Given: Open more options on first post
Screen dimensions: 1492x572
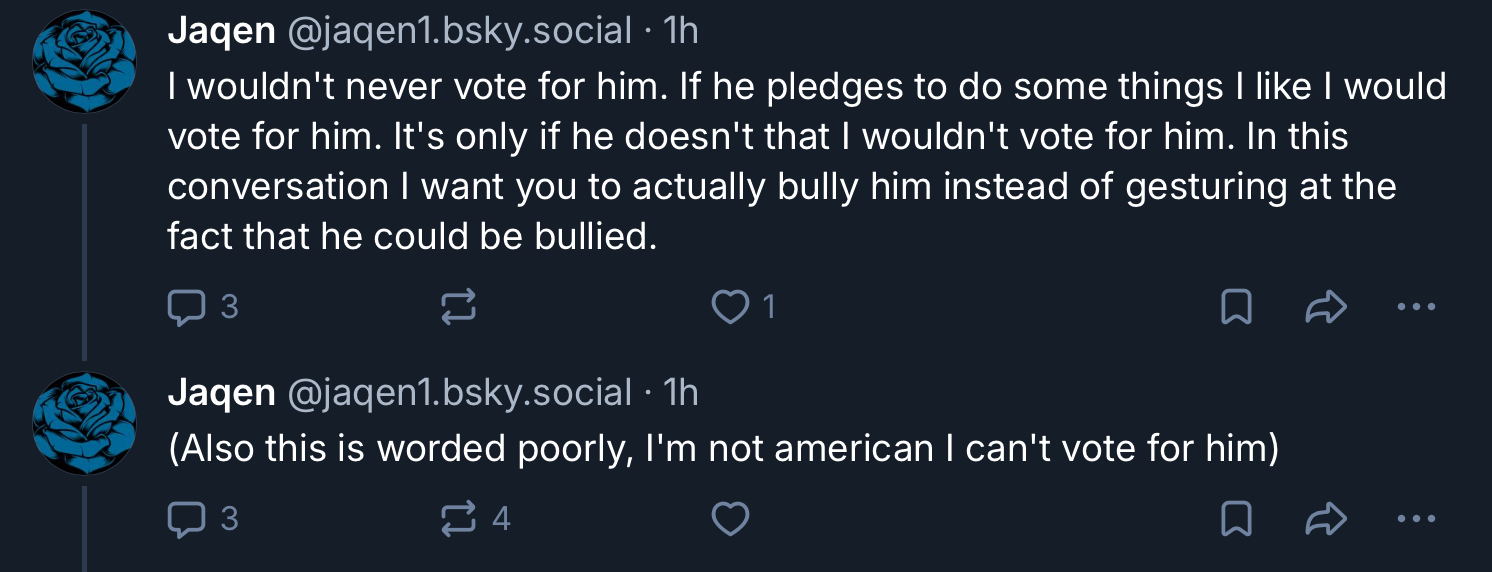Looking at the screenshot, I should [1416, 307].
